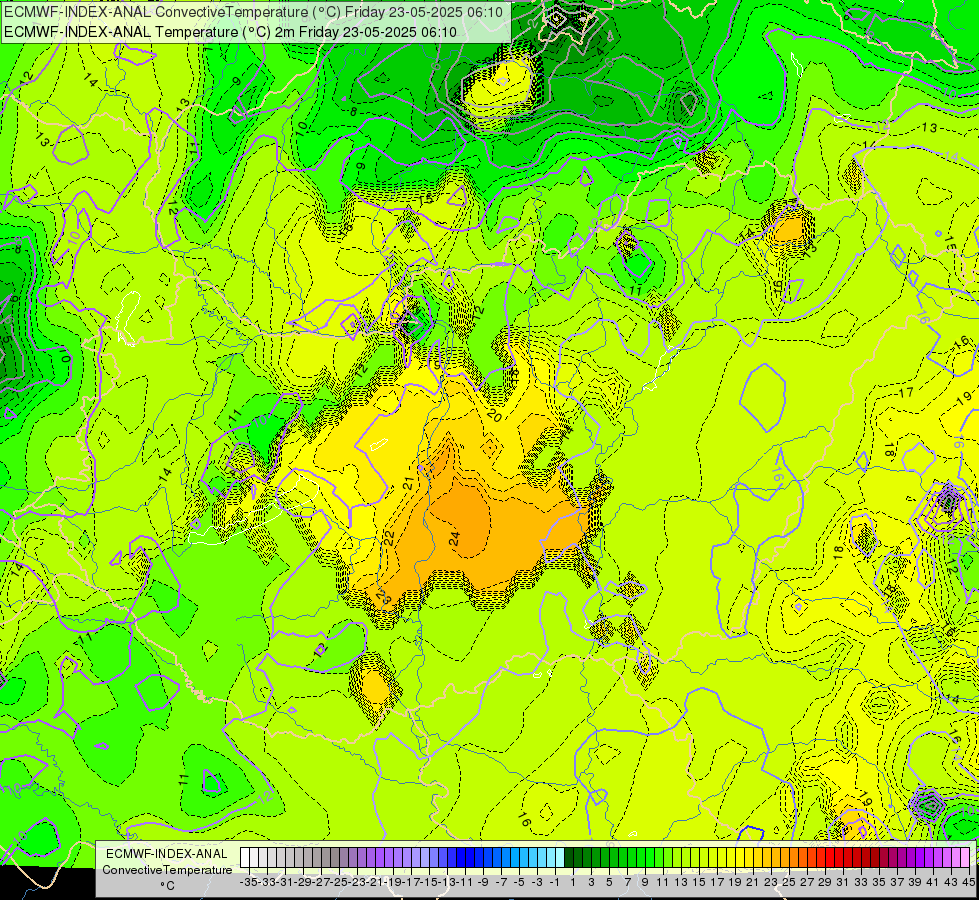Screen dimensions: 979x900
Task: Click the ConvectiveTemperature title line at top
Action: tap(253, 12)
